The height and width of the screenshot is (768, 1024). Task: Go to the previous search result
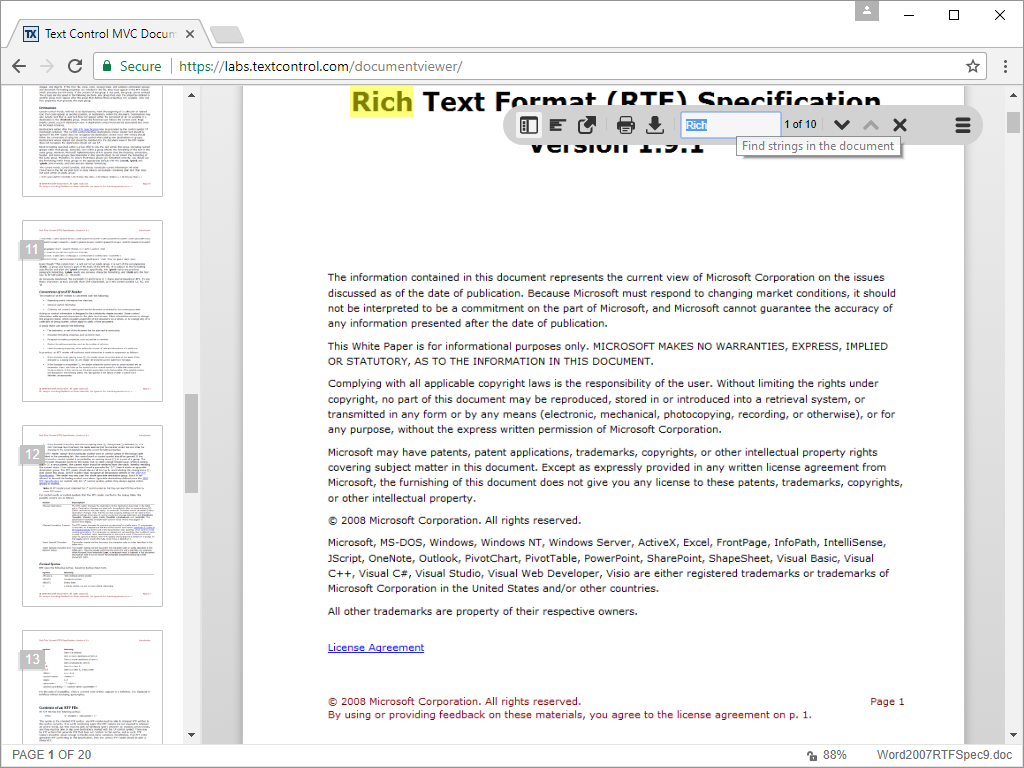click(871, 125)
